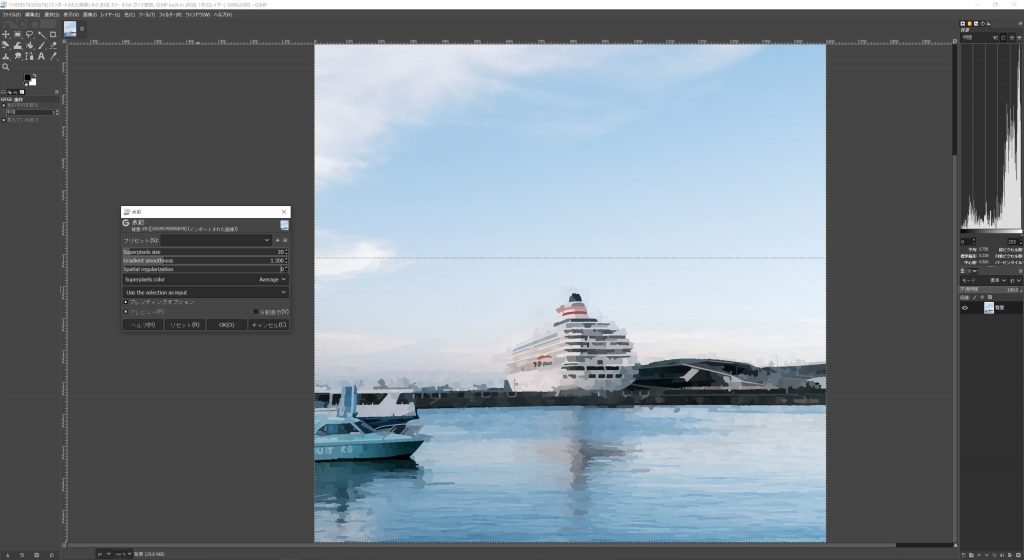1024x560 pixels.
Task: Select the Move tool in toolbox
Action: (5, 35)
